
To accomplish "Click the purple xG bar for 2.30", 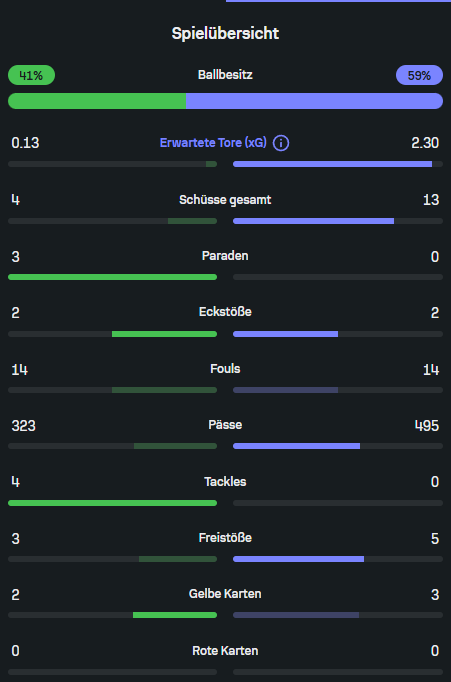I will (x=332, y=164).
